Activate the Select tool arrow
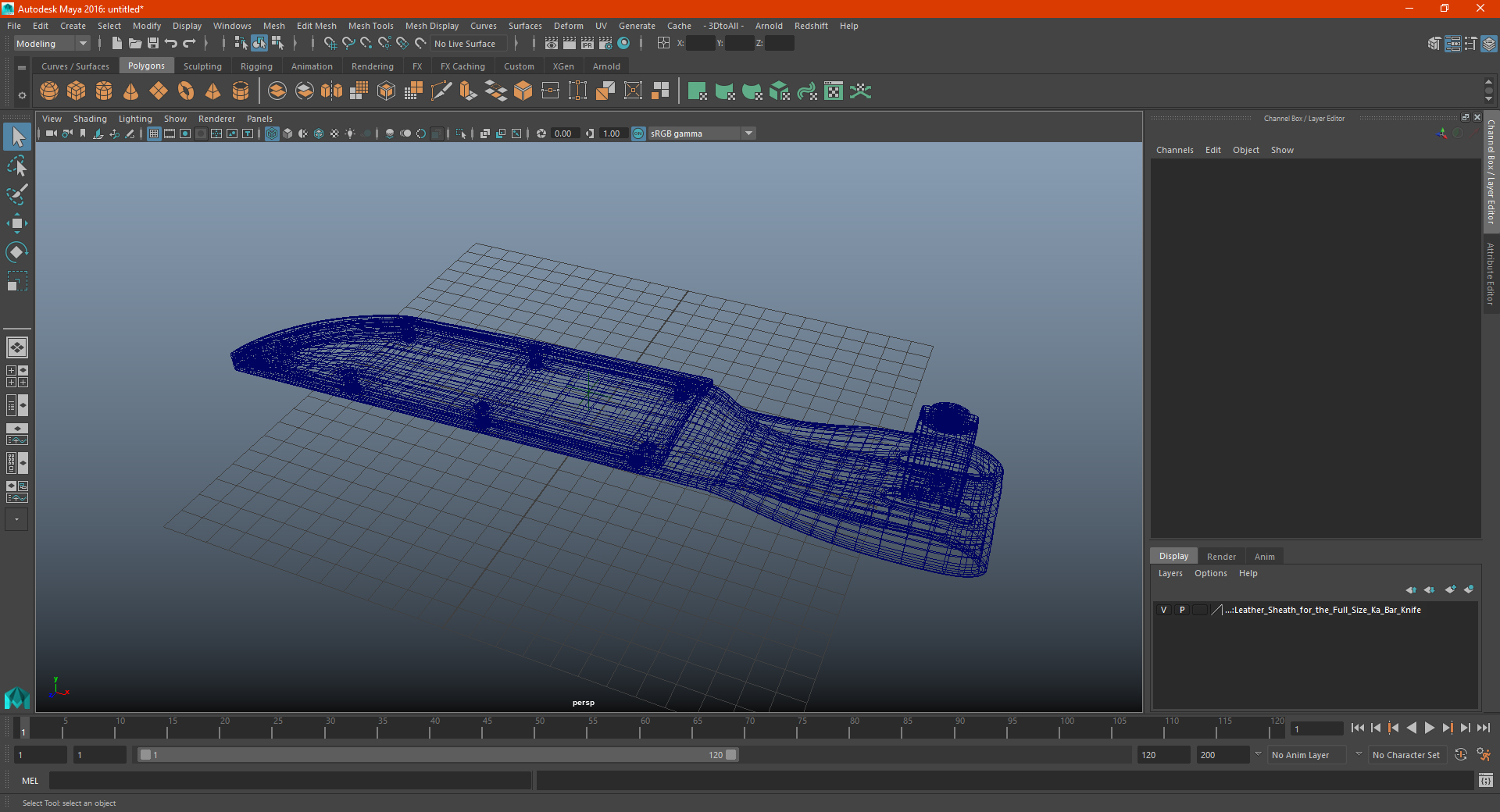The image size is (1500, 812). pos(17,137)
